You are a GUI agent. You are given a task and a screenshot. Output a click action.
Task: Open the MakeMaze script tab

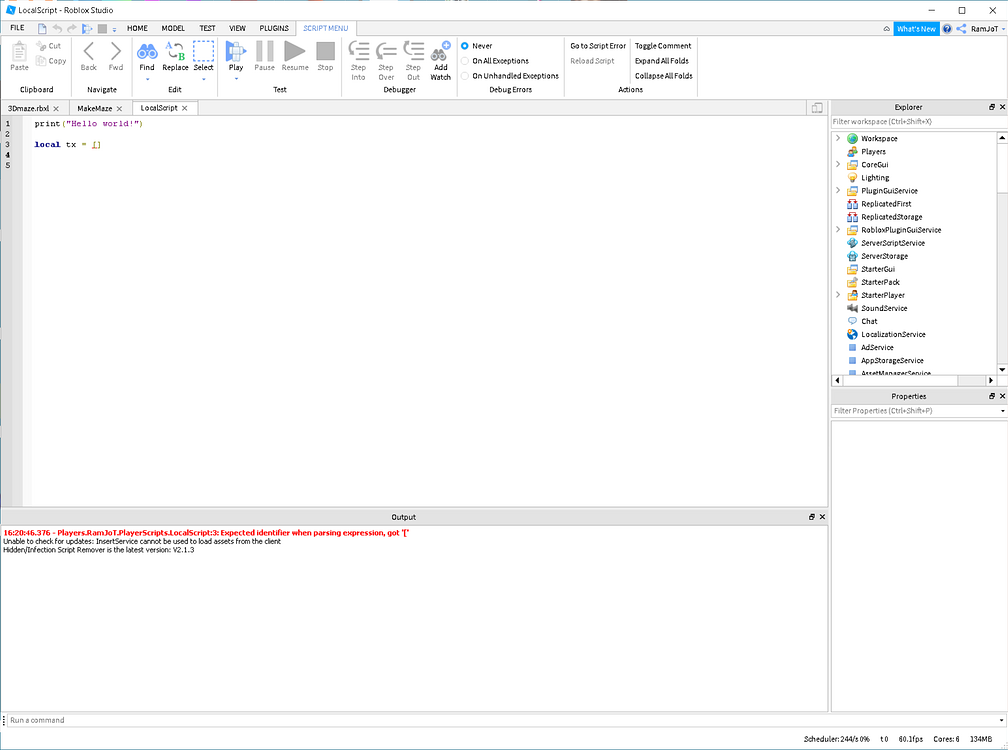click(x=94, y=108)
